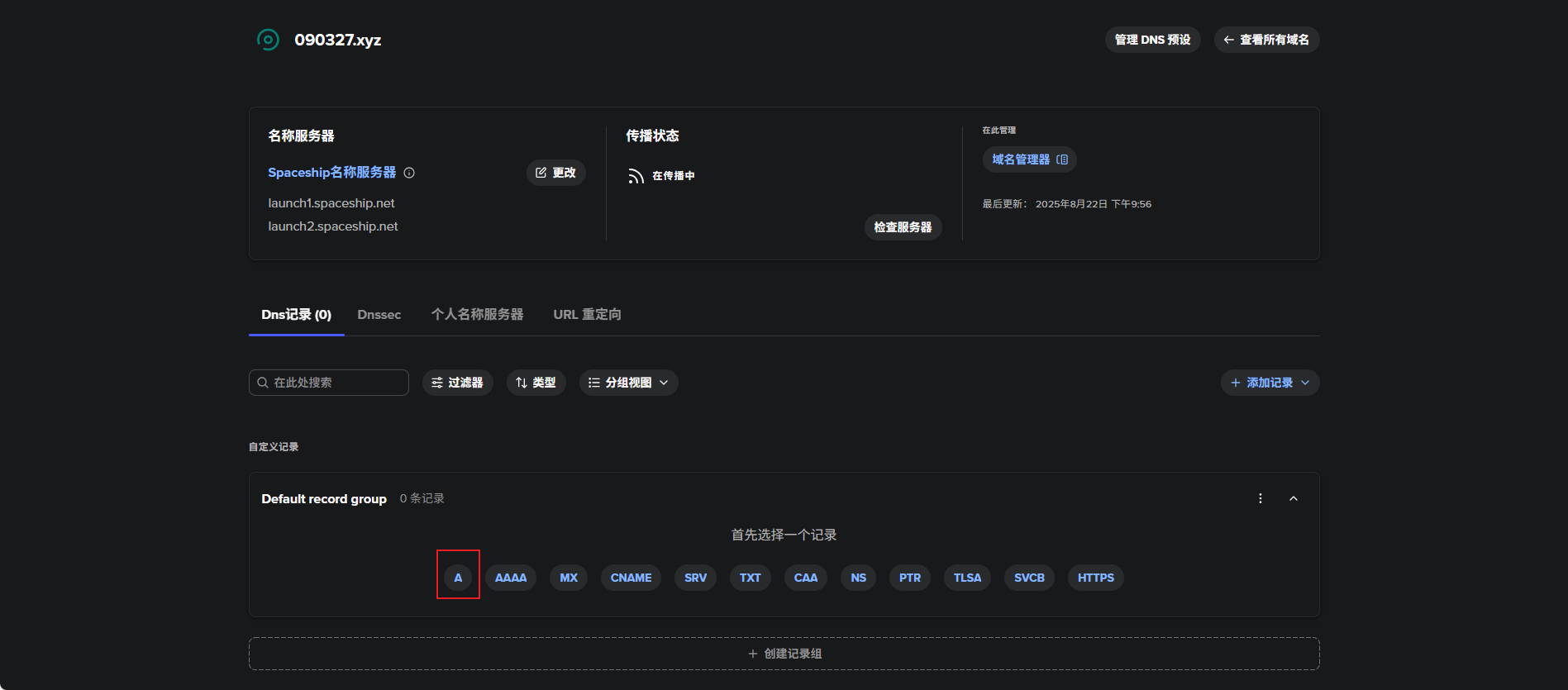Open the 分组视图 view dropdown
This screenshot has height=690, width=1568.
[x=628, y=383]
